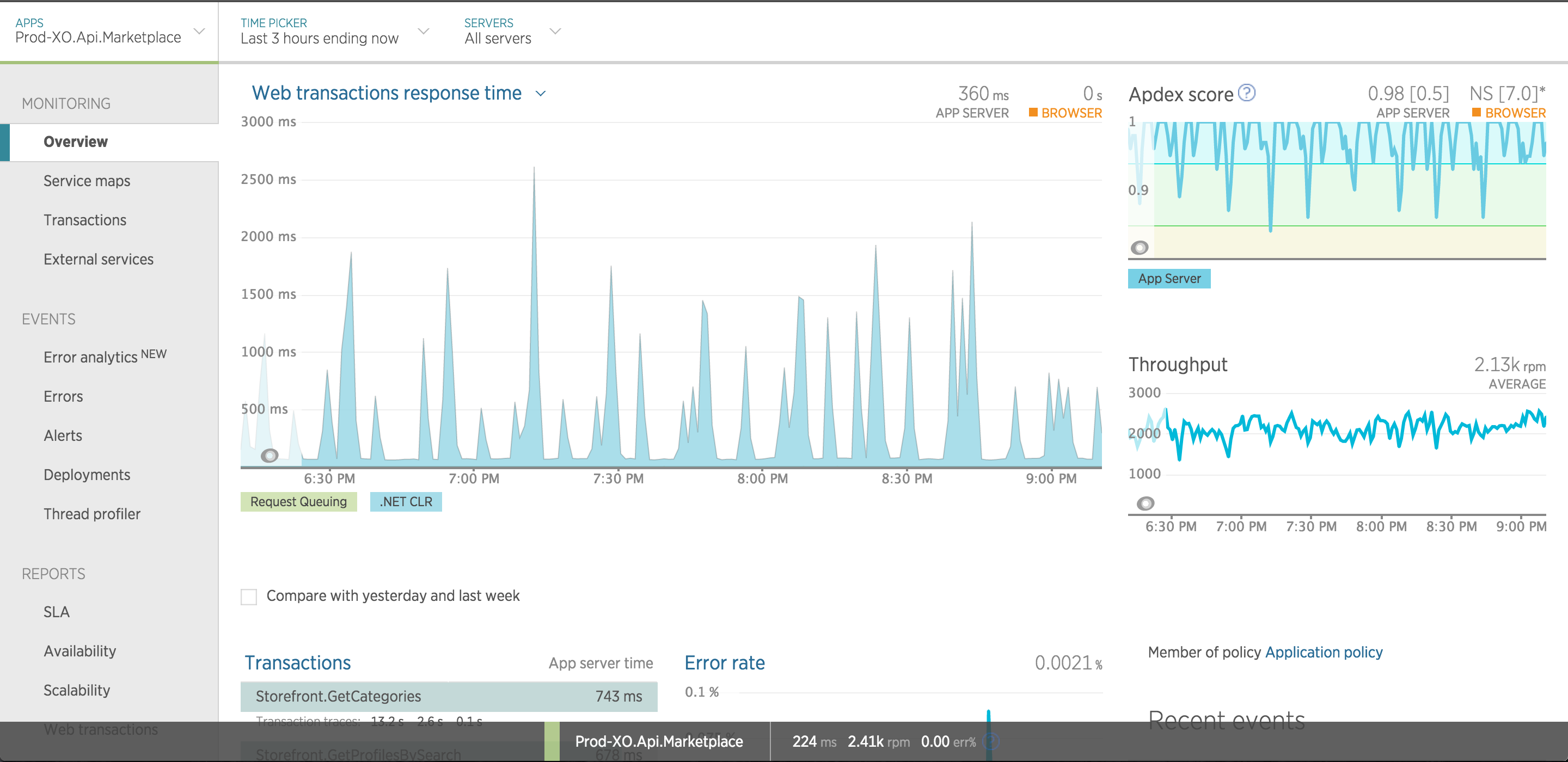This screenshot has width=1568, height=762.
Task: Click the gear icon on Apdex chart
Action: pos(1140,248)
